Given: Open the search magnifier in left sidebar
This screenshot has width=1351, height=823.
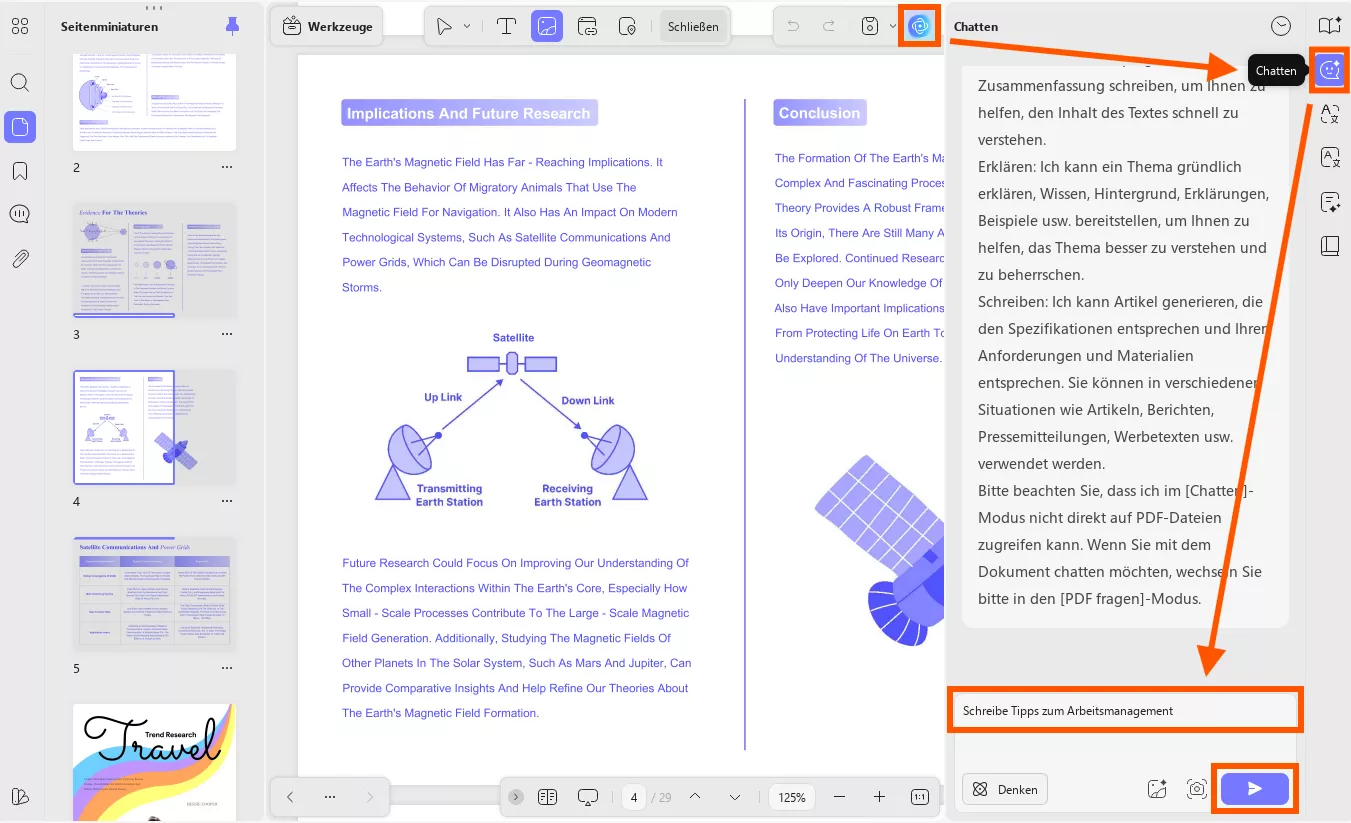Looking at the screenshot, I should pos(20,82).
